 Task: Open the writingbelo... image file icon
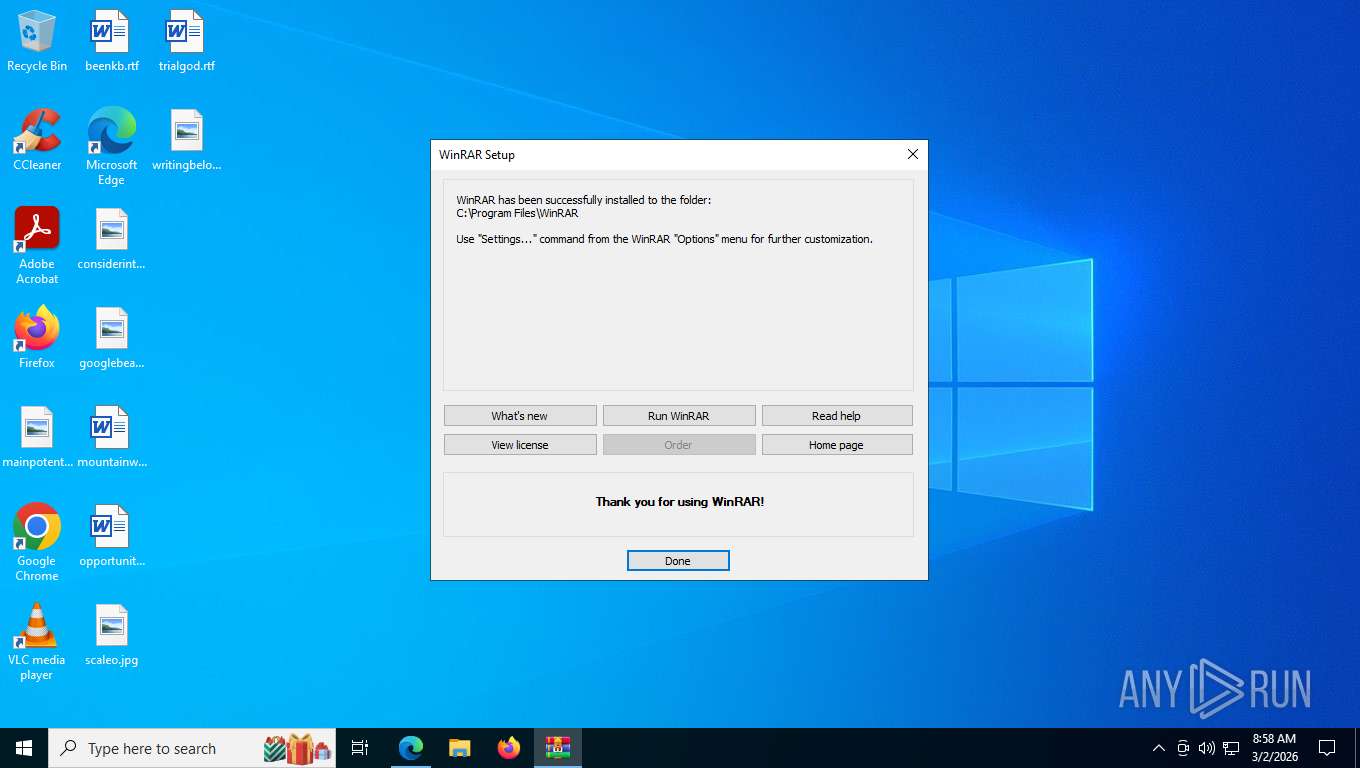(186, 140)
